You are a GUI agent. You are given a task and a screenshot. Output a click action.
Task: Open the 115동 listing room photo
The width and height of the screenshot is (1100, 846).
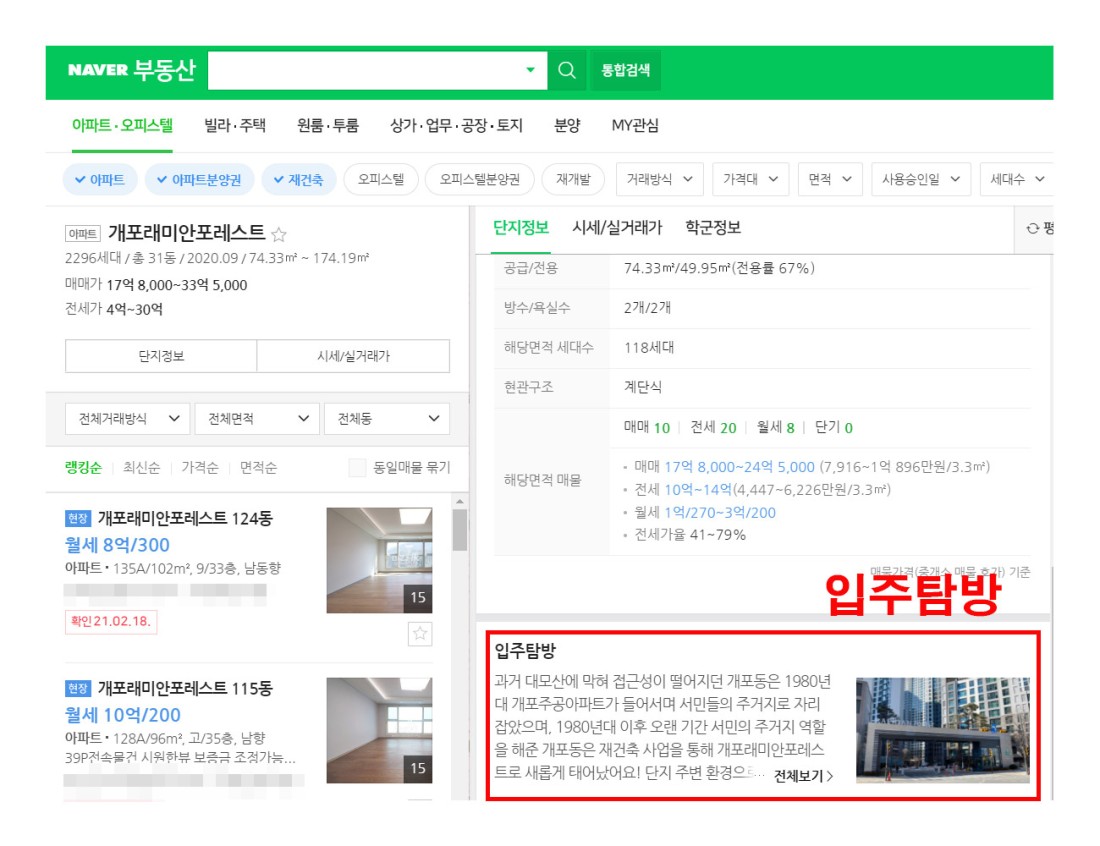(380, 730)
